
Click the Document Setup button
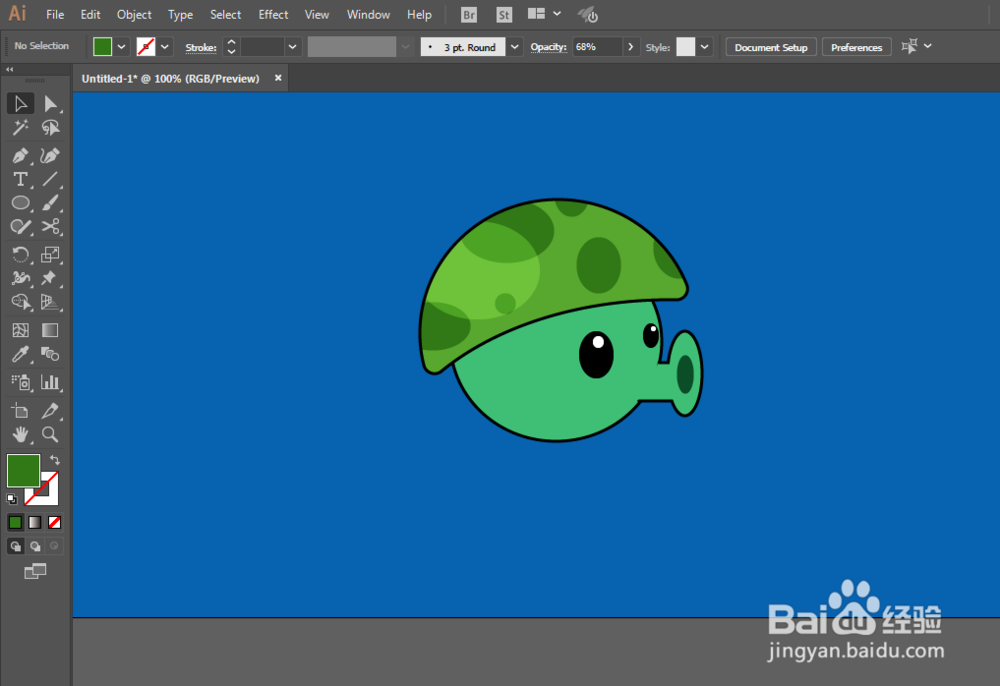(770, 47)
